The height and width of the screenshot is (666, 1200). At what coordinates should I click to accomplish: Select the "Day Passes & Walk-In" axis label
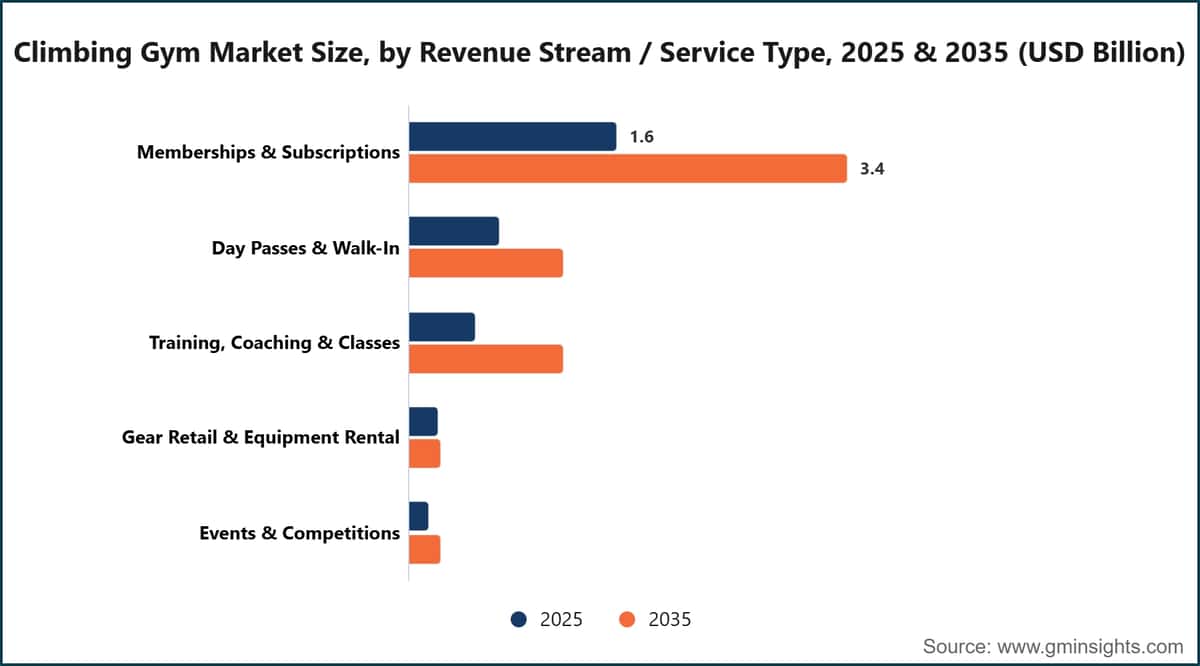click(306, 247)
